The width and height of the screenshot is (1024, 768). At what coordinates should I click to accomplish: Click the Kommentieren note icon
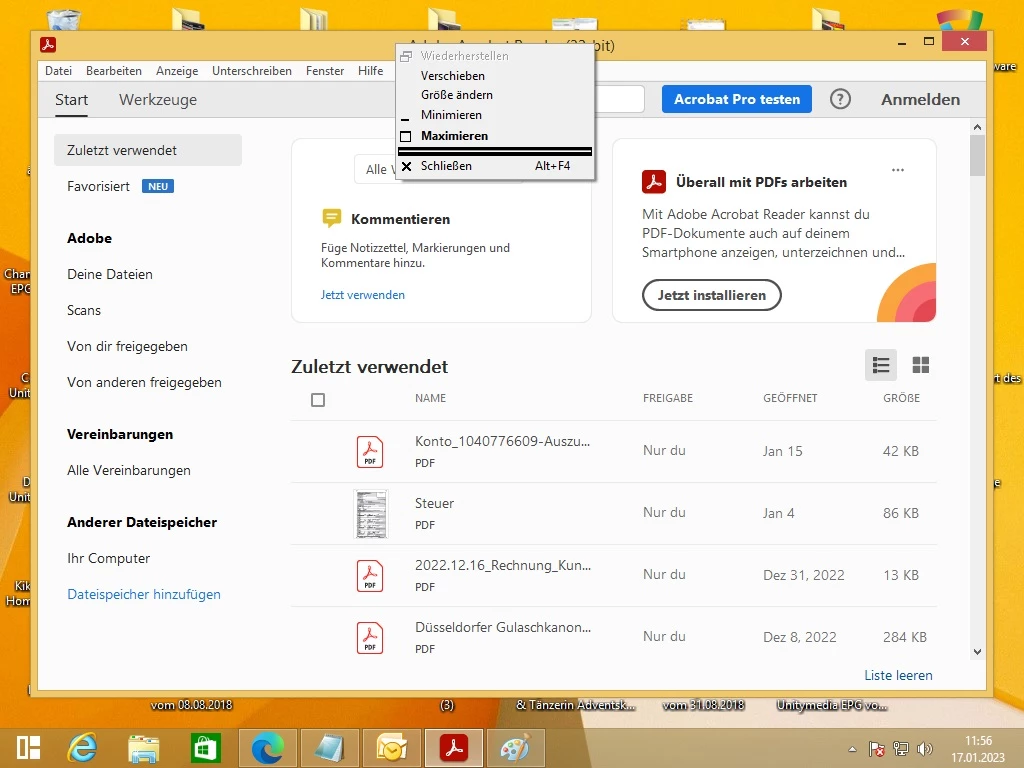[x=332, y=217]
